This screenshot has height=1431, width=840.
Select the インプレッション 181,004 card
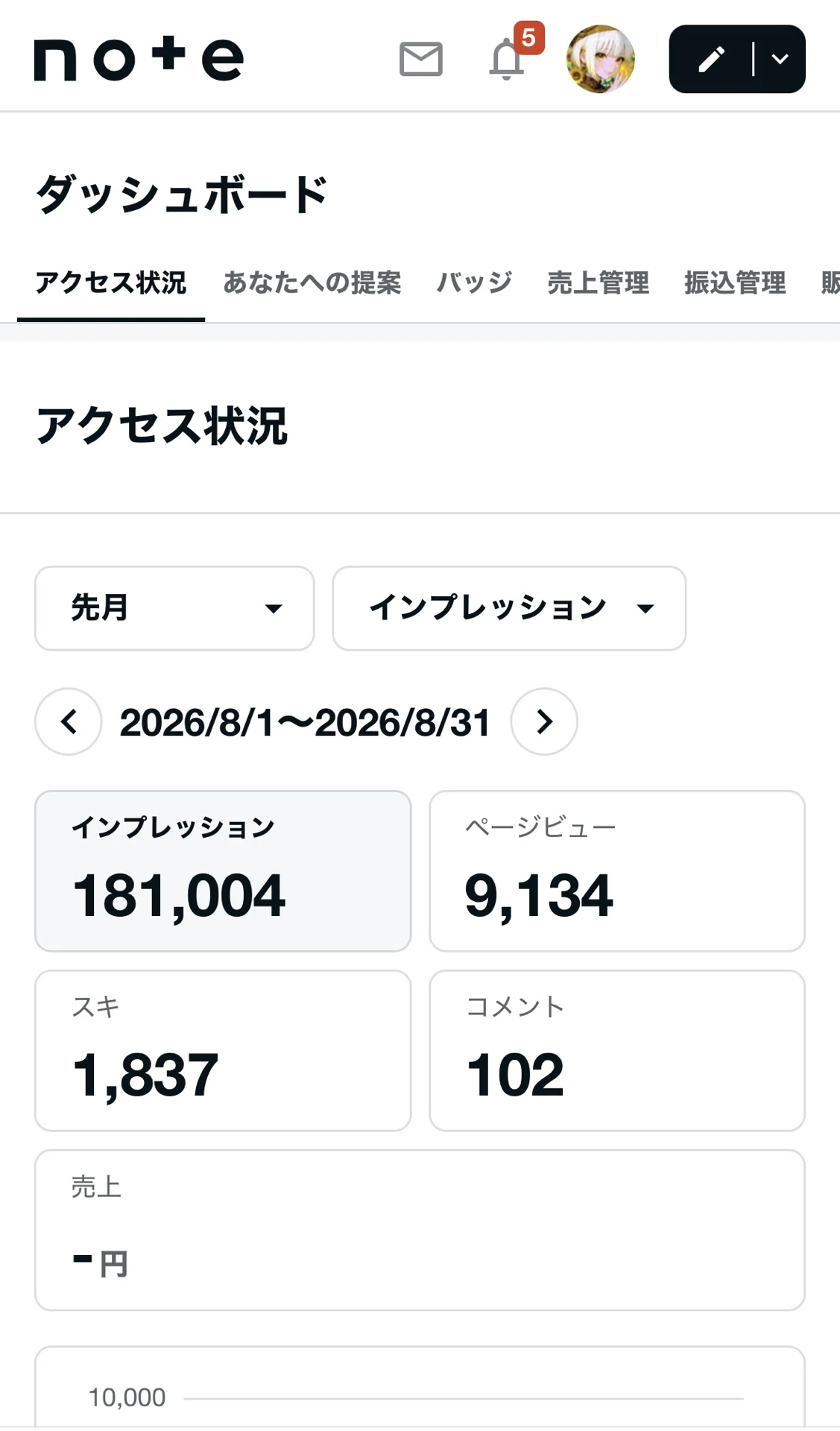coord(223,871)
